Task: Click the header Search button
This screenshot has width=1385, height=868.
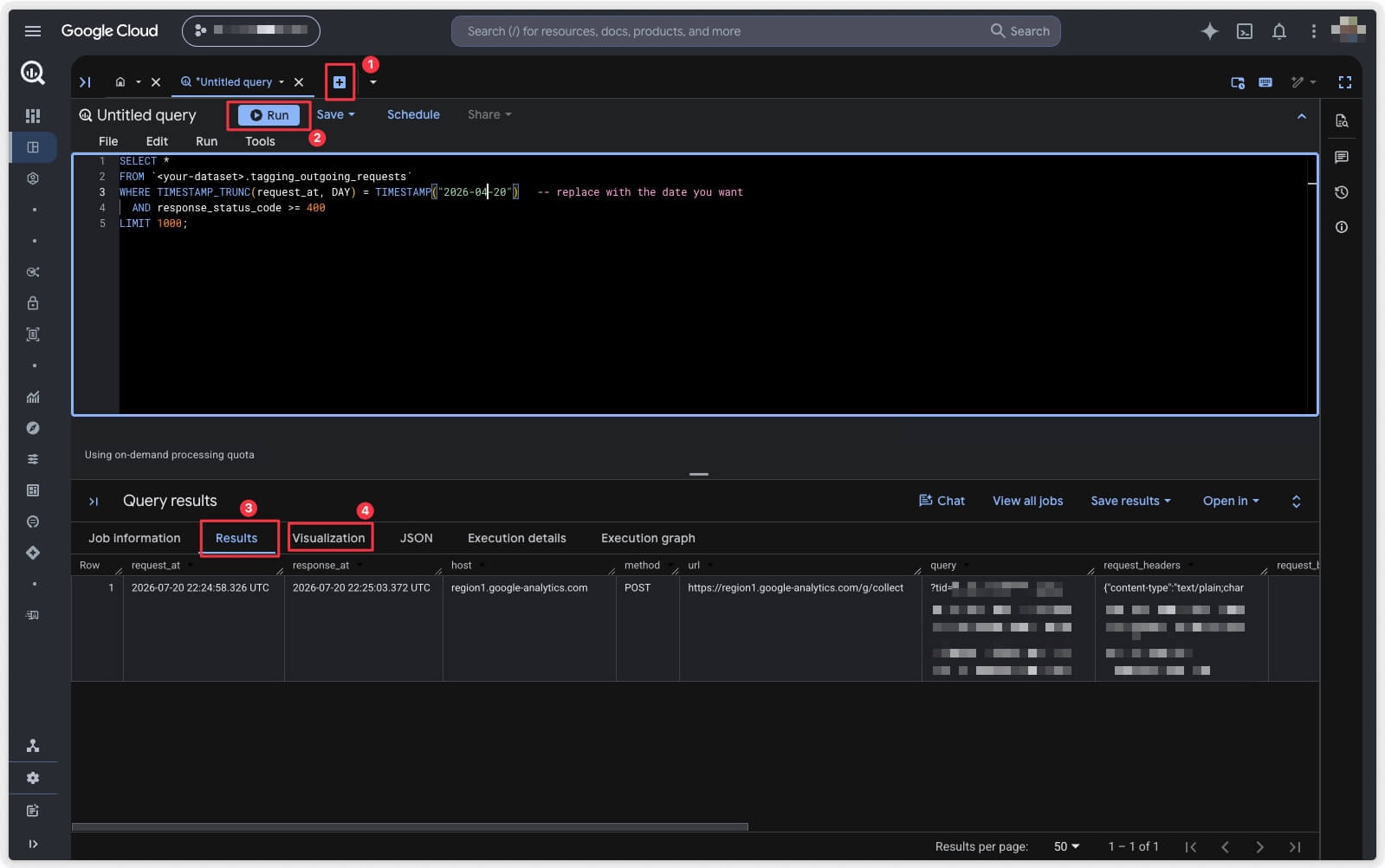Action: 1020,31
